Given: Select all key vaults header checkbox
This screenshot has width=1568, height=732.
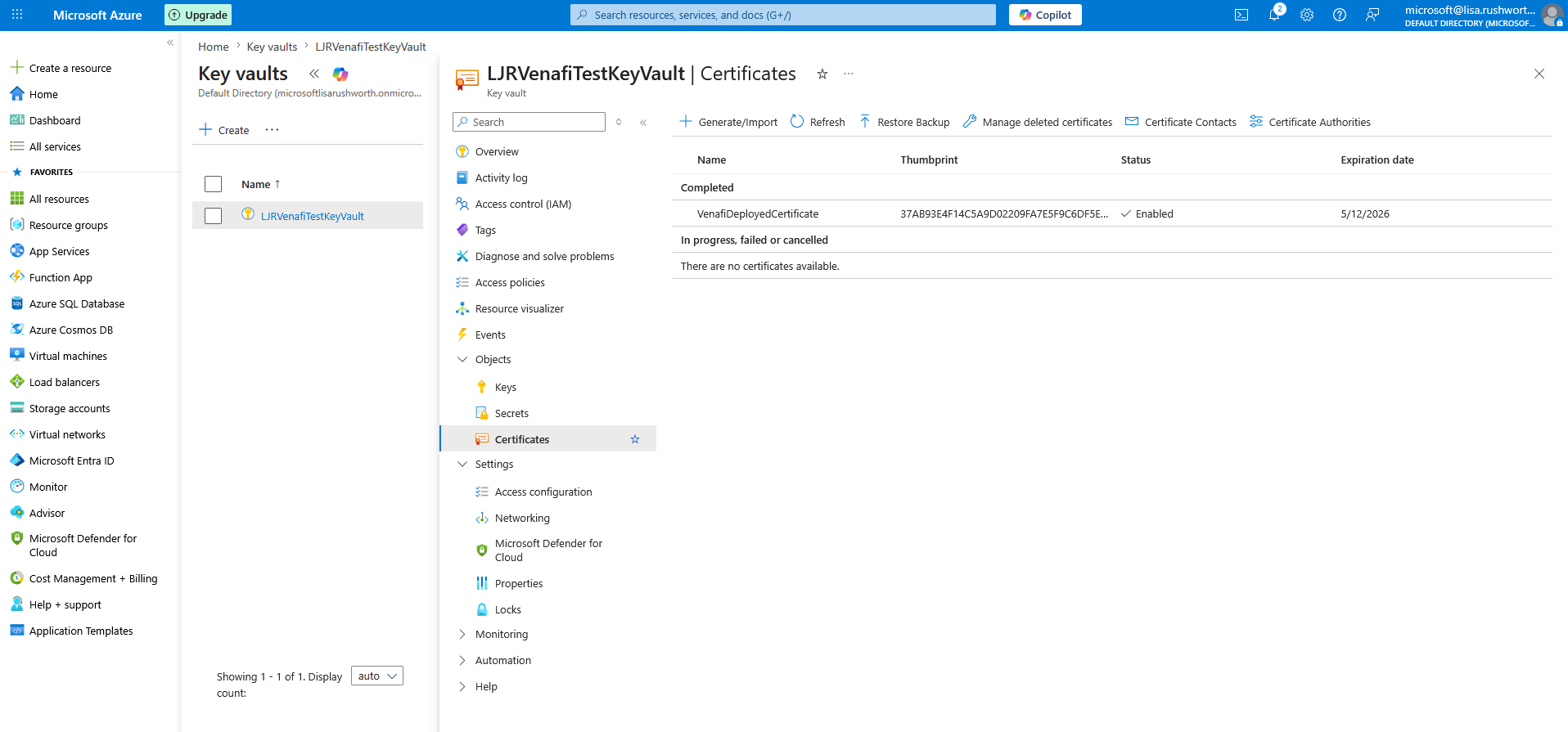Looking at the screenshot, I should pyautogui.click(x=214, y=184).
